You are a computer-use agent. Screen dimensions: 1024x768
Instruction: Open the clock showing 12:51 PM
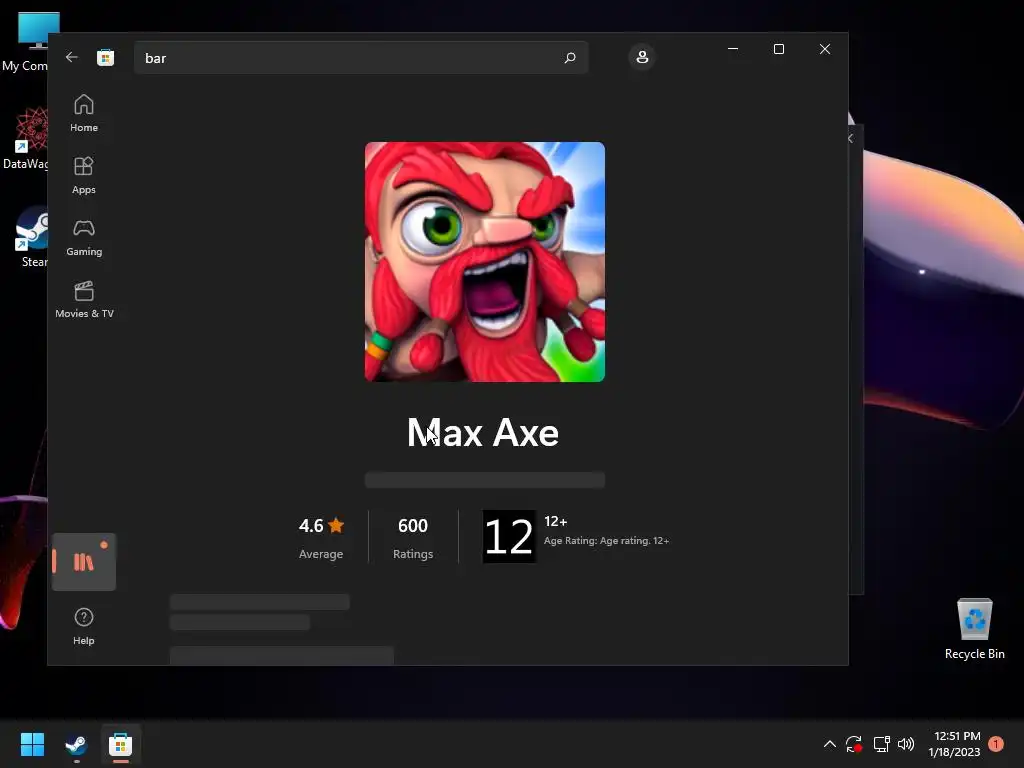point(954,744)
